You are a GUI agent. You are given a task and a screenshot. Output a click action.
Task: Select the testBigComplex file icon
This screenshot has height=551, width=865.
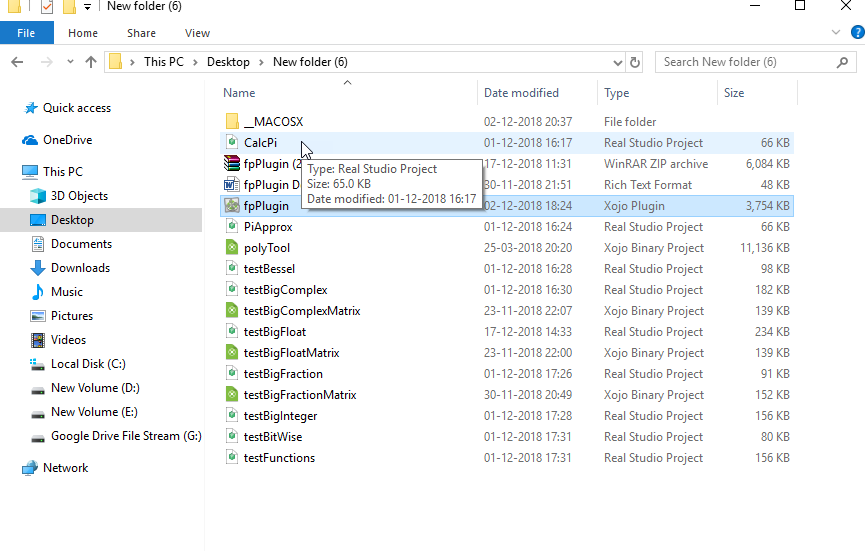click(x=232, y=290)
